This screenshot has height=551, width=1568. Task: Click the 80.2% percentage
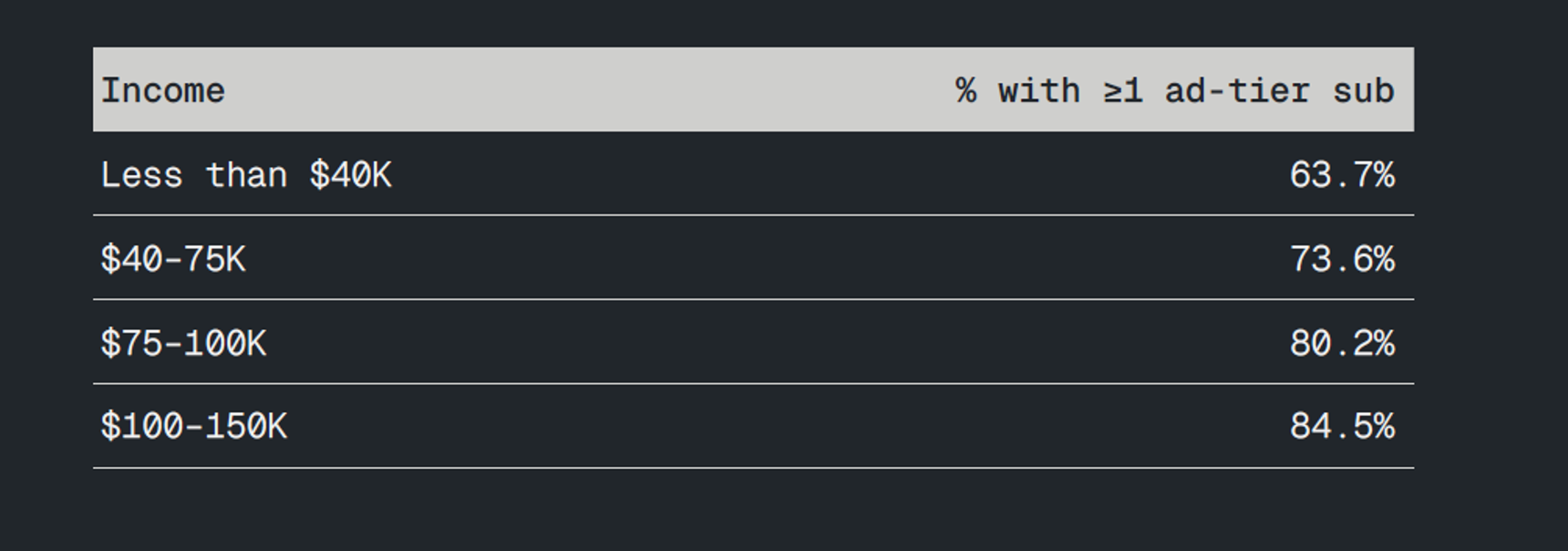[1342, 343]
